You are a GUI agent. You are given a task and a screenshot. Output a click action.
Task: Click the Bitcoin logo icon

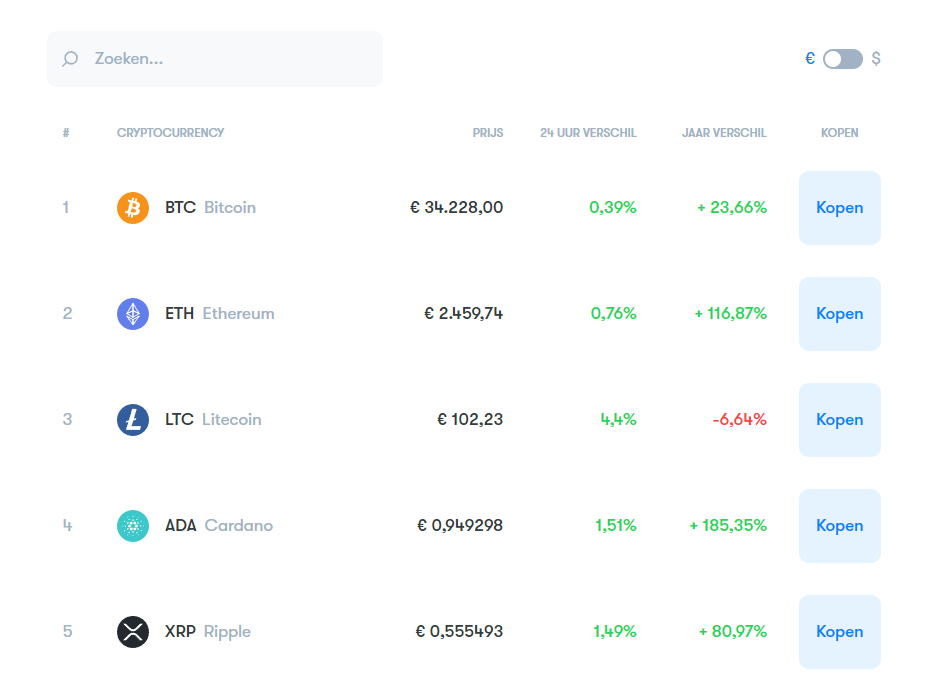point(133,208)
